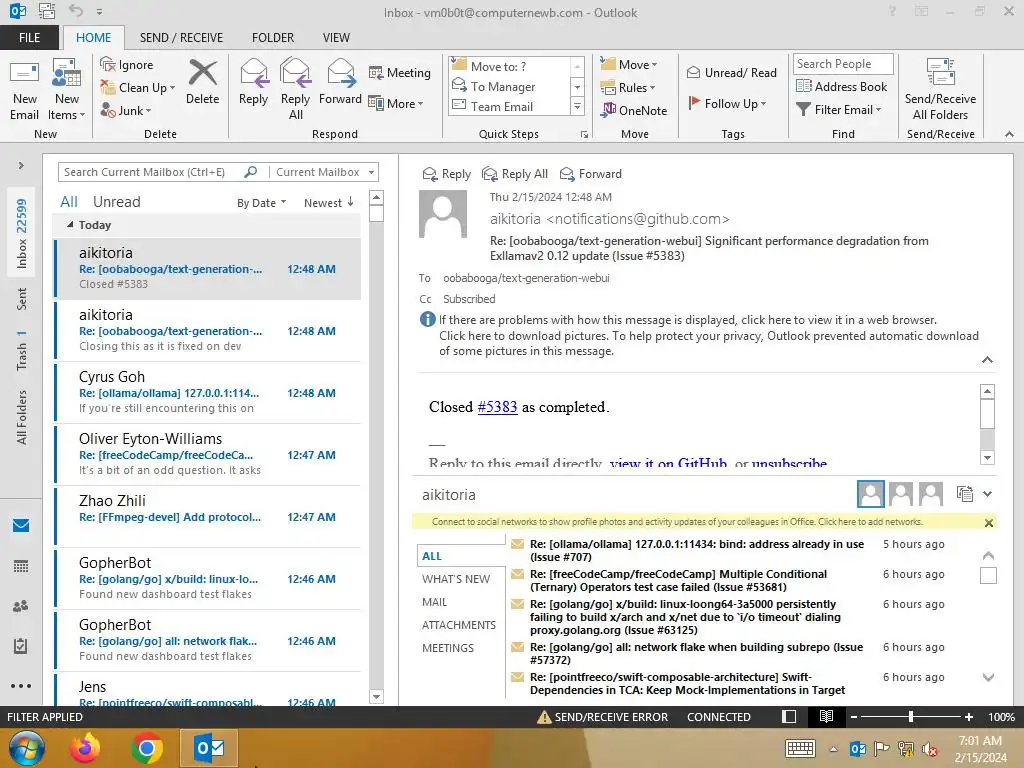Collapse the message header
Screen dimensions: 1024x768
click(x=987, y=360)
